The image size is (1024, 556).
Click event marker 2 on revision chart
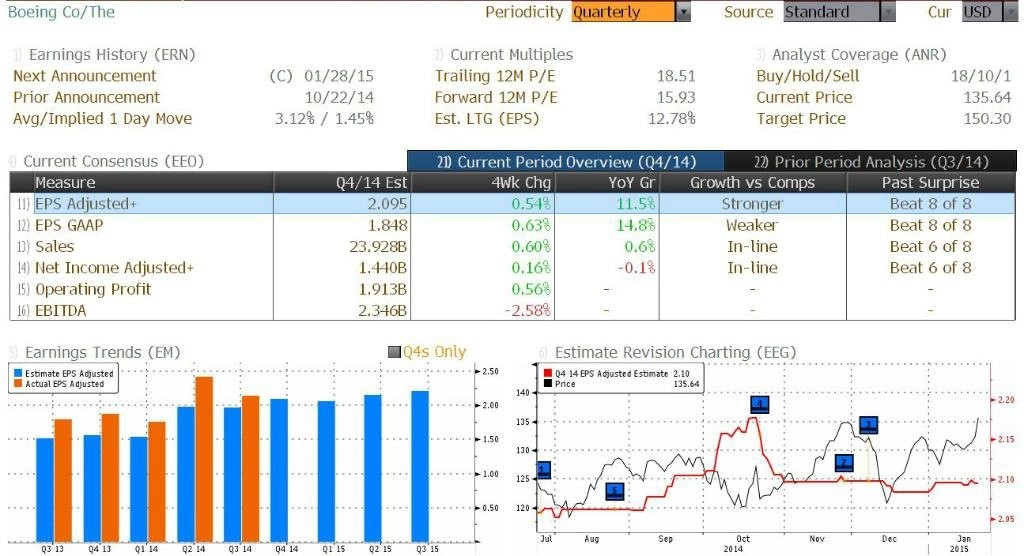[844, 463]
